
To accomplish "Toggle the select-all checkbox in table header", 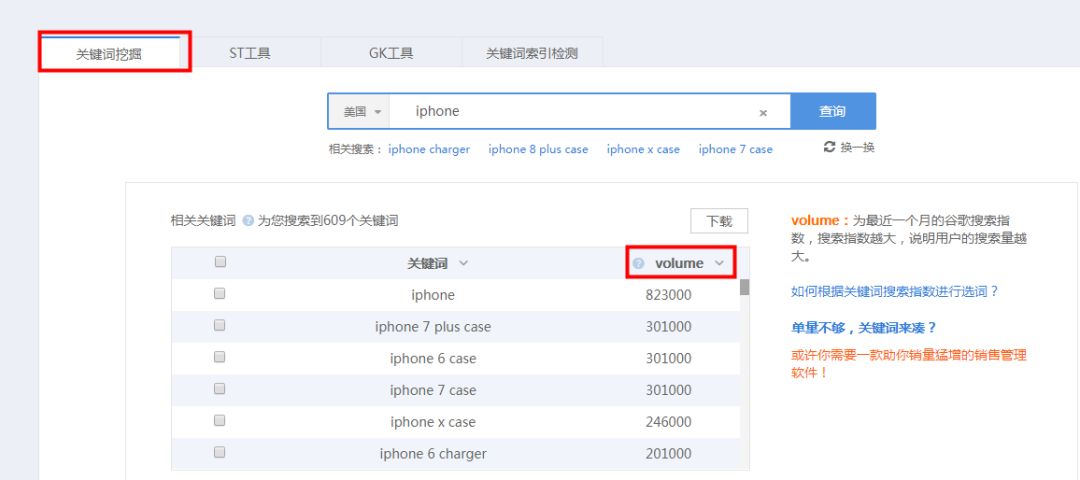I will coord(220,262).
